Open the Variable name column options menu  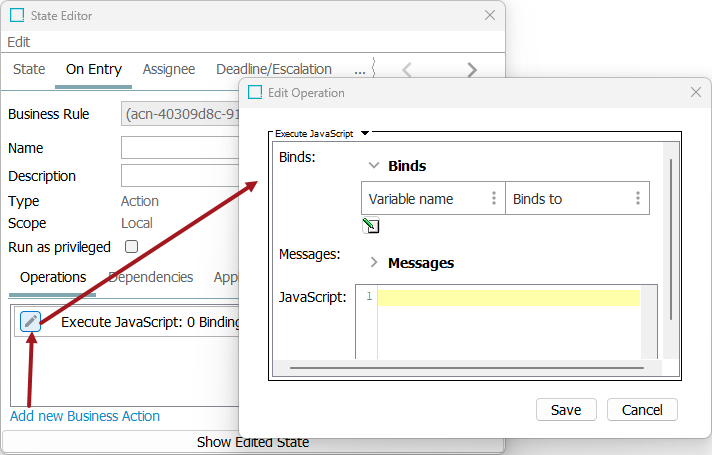(x=494, y=198)
